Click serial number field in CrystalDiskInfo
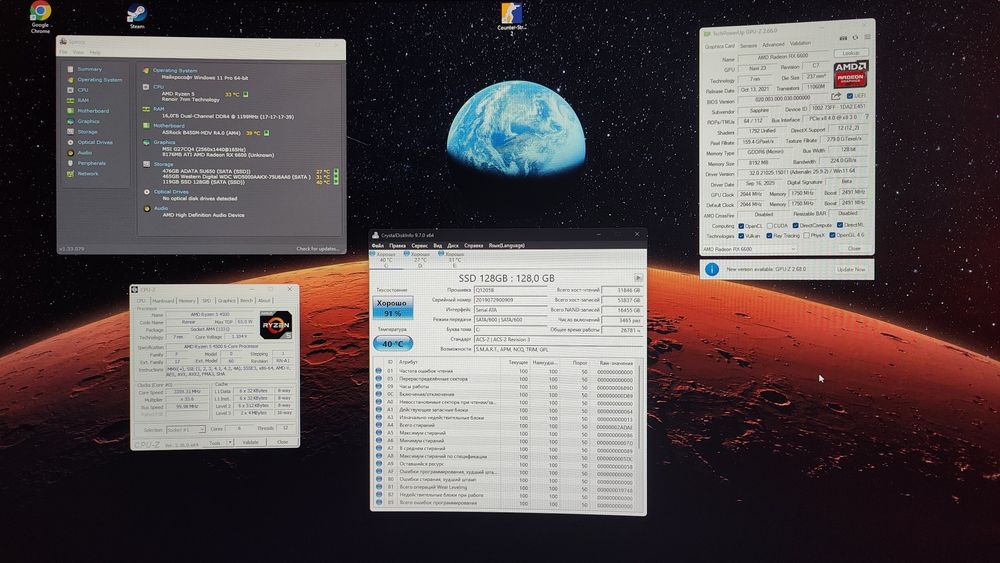The width and height of the screenshot is (1000, 563). pos(511,300)
